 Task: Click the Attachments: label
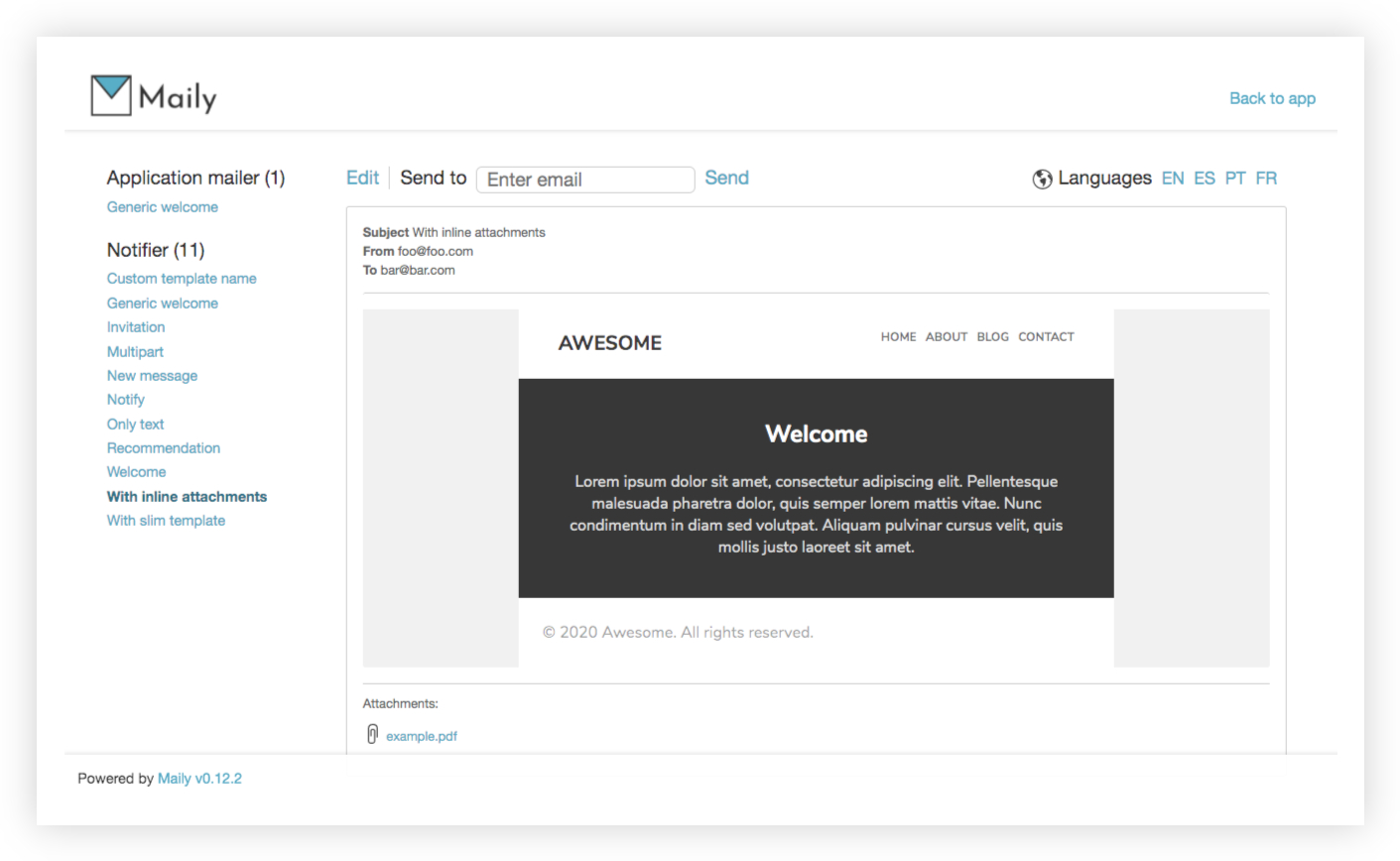point(400,703)
